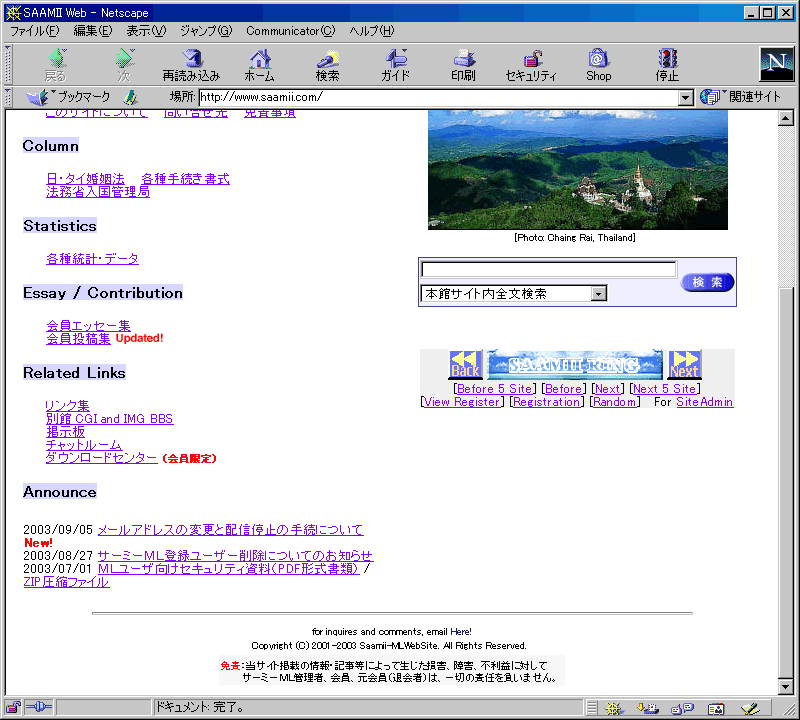Image resolution: width=800 pixels, height=720 pixels.
Task: Click the SAAMII Ring Next arrow image
Action: click(685, 364)
